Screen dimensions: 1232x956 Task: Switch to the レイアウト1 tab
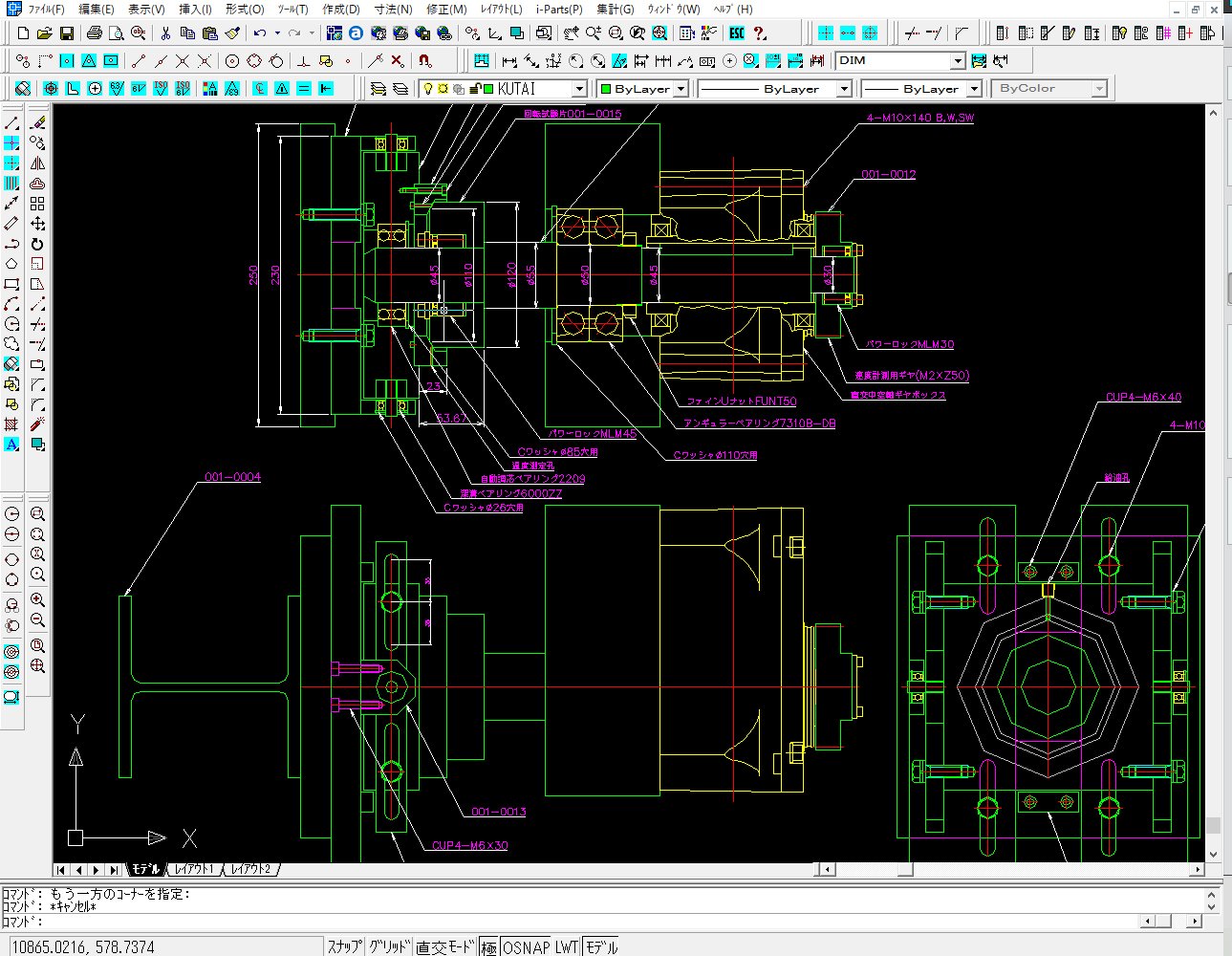click(194, 869)
